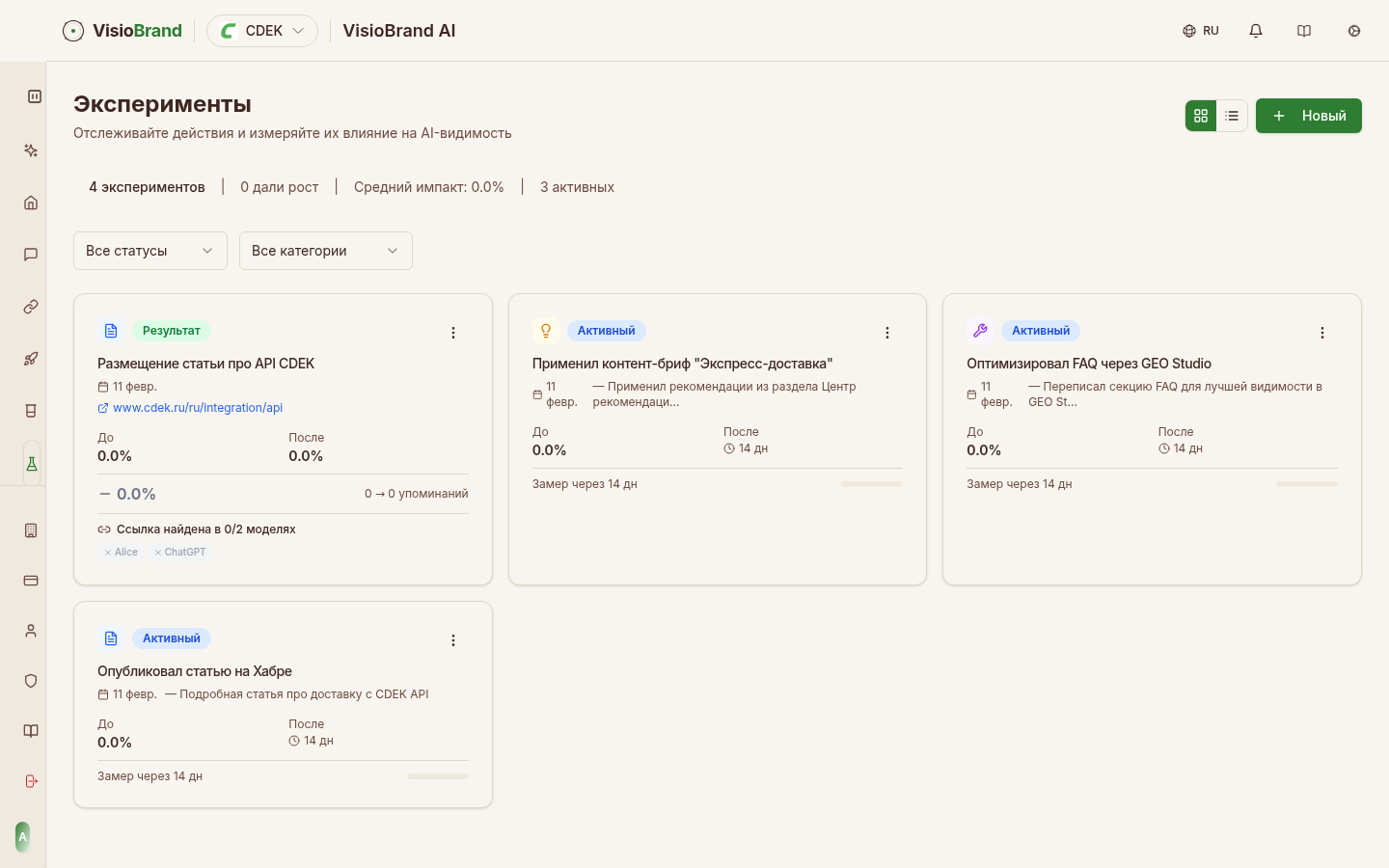Open the chat bubble icon in sidebar
This screenshot has width=1389, height=868.
[x=31, y=255]
